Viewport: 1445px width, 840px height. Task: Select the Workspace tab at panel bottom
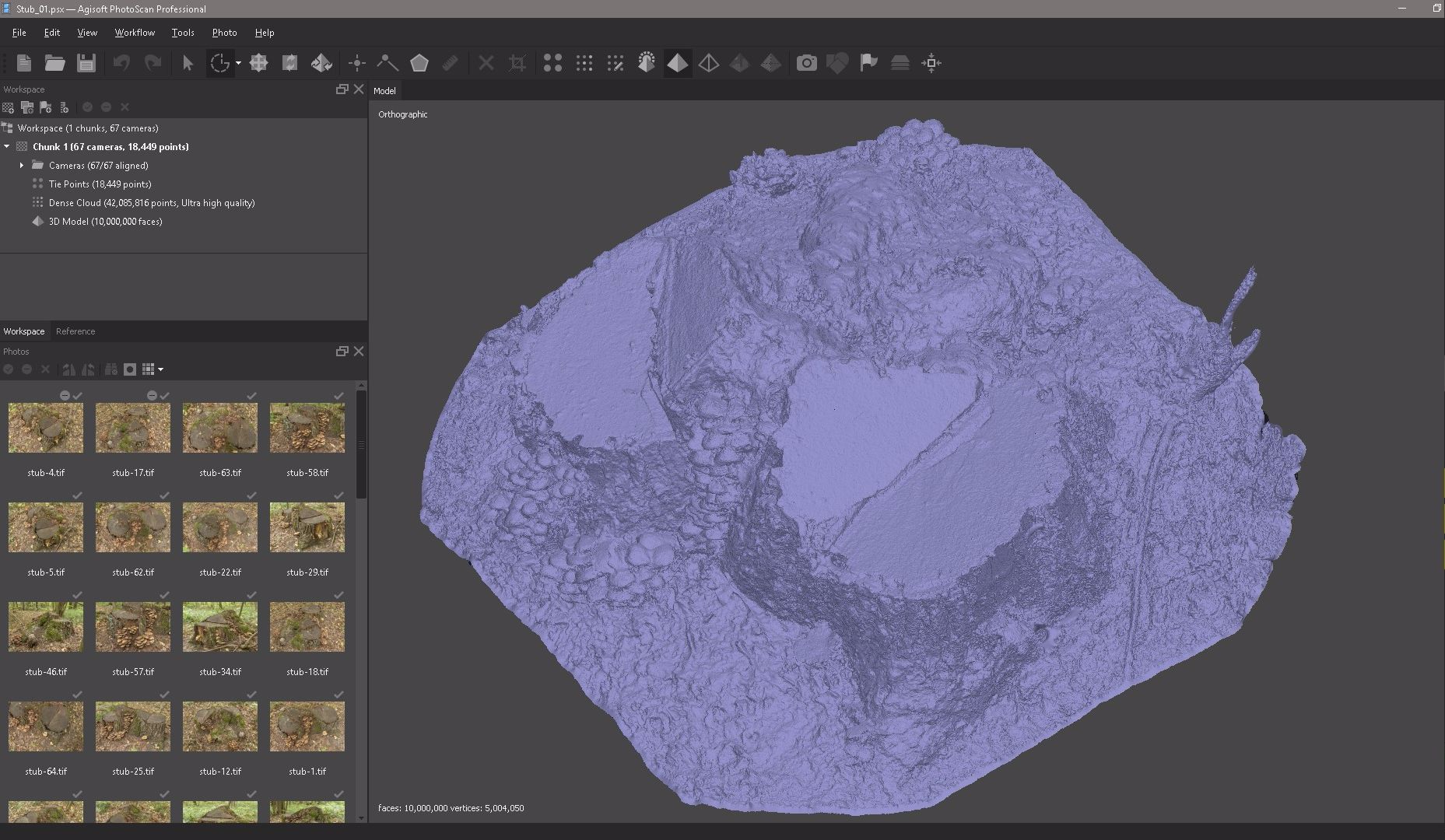(x=24, y=331)
